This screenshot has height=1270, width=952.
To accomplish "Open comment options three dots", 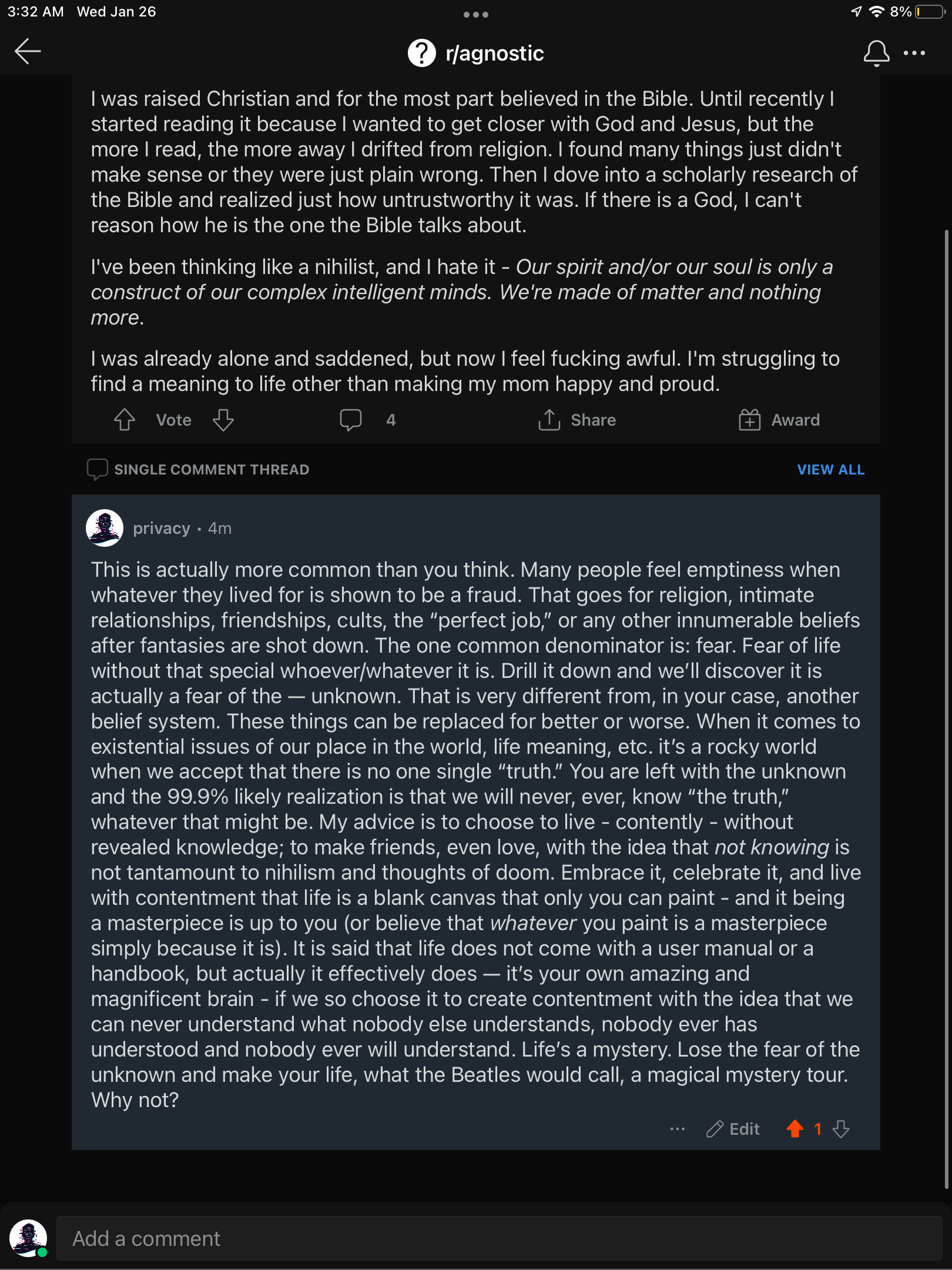I will click(x=678, y=1129).
